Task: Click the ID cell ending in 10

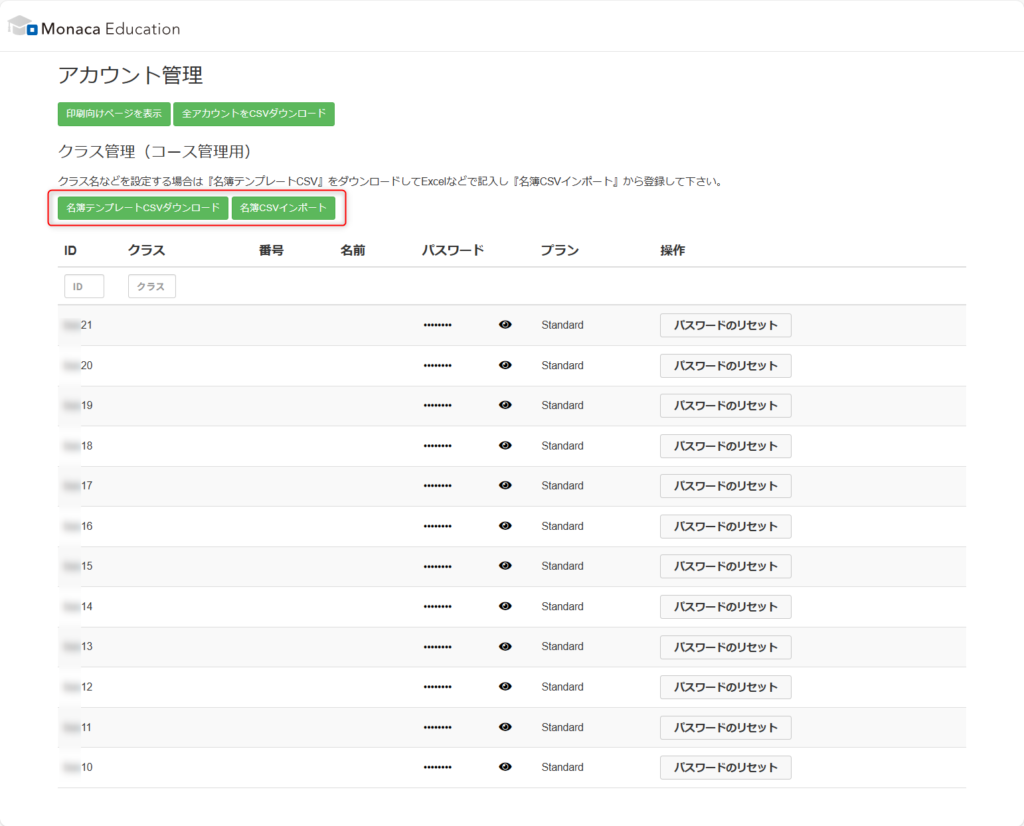Action: click(x=78, y=767)
